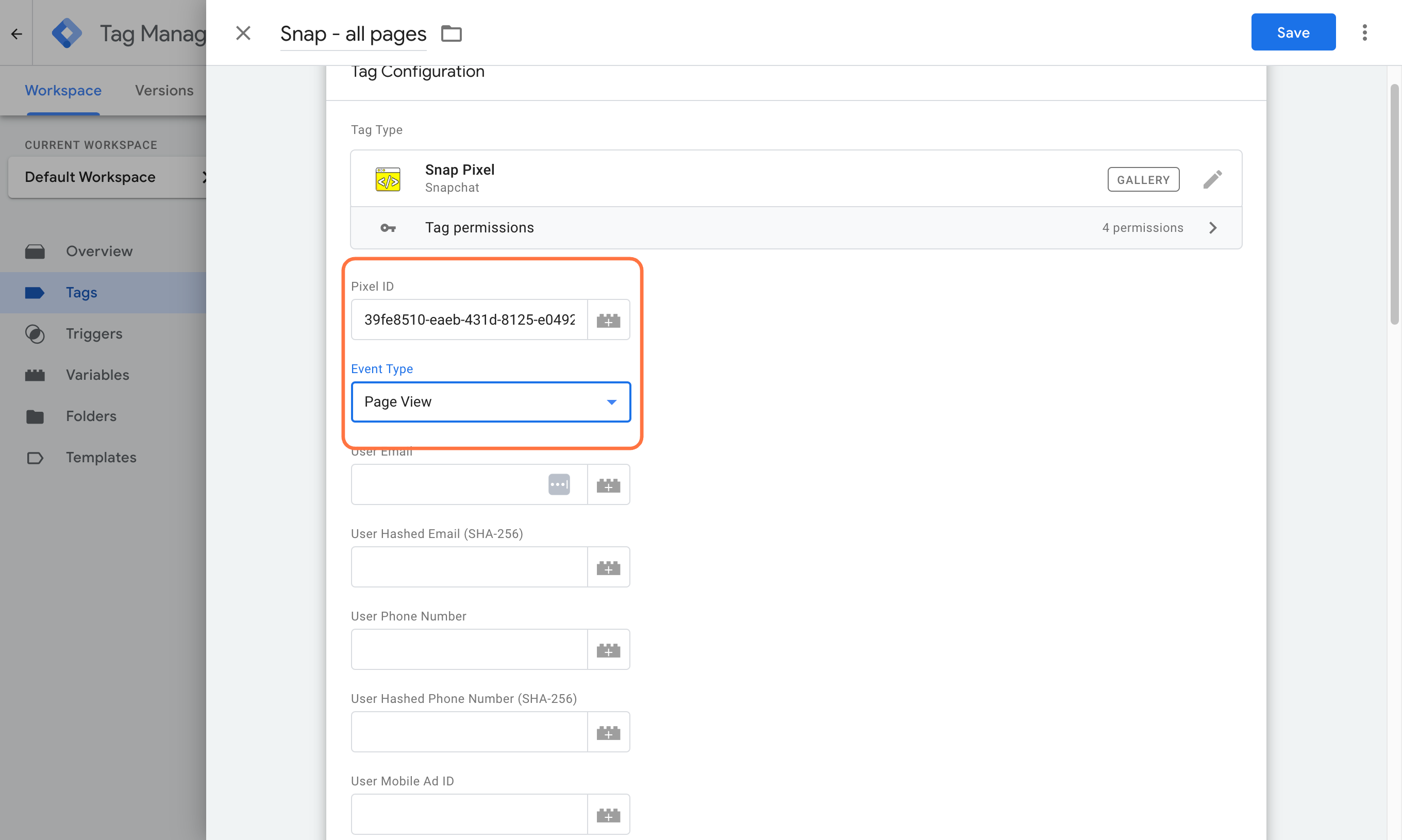Switch to the Workspace tab
Screen dimensions: 1402x840
[63, 91]
